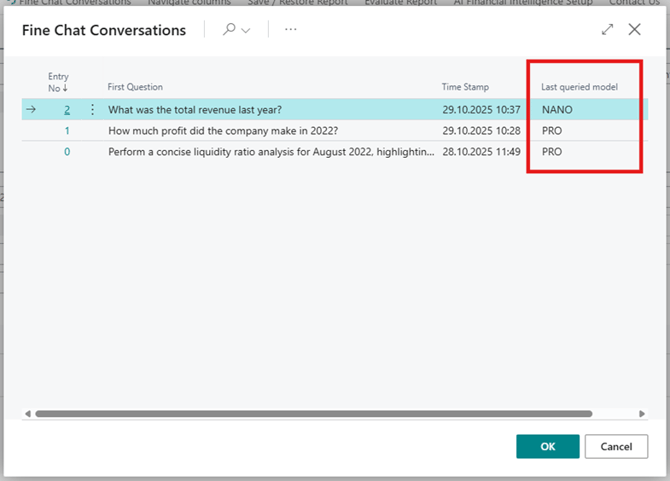The width and height of the screenshot is (670, 481).
Task: Click Last queried model column header
Action: [x=579, y=87]
